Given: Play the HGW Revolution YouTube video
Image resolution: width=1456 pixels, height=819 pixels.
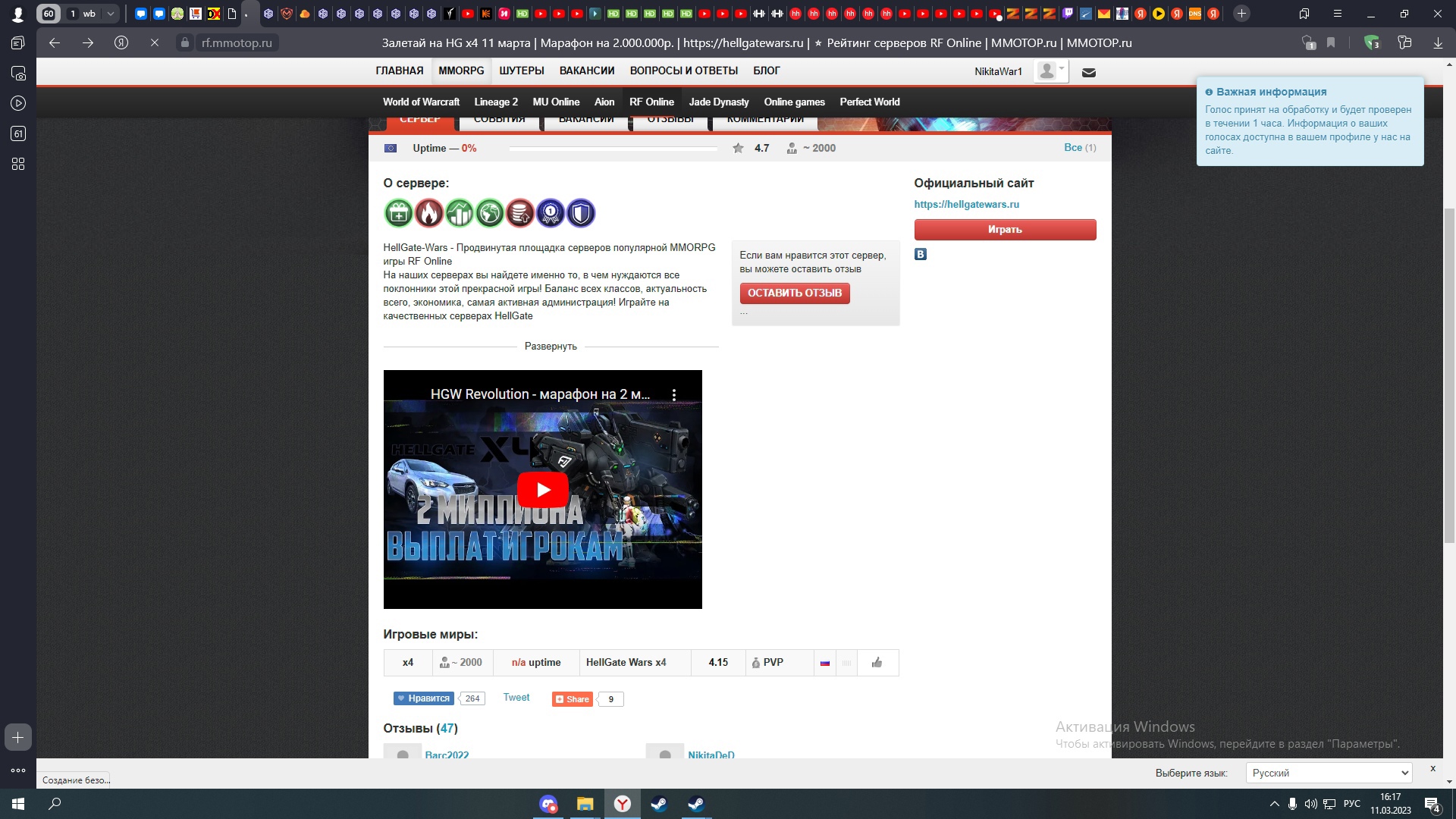Looking at the screenshot, I should click(543, 490).
